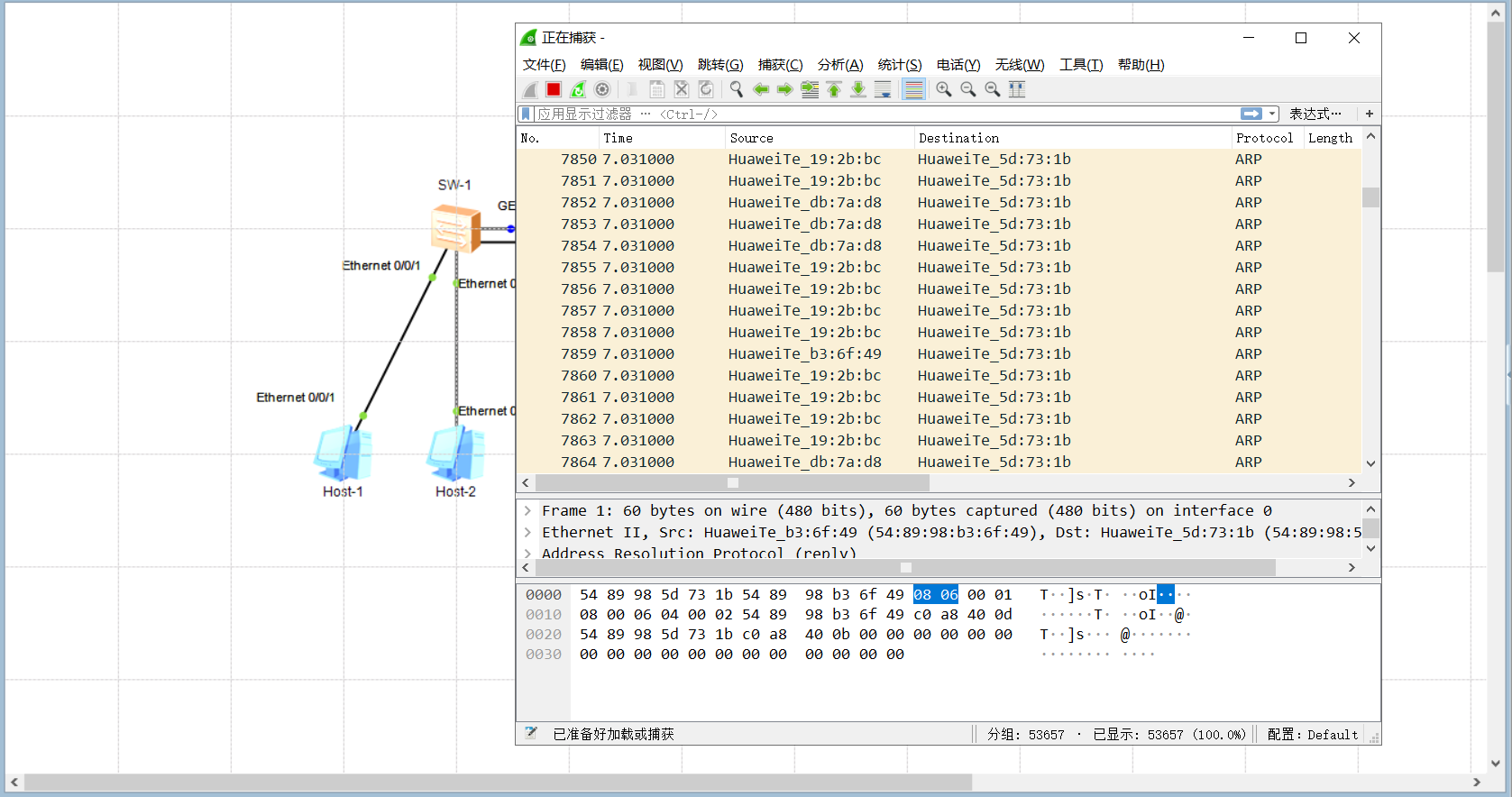Viewport: 1512px width, 797px height.
Task: Sort by the Destination column header
Action: 1073,138
